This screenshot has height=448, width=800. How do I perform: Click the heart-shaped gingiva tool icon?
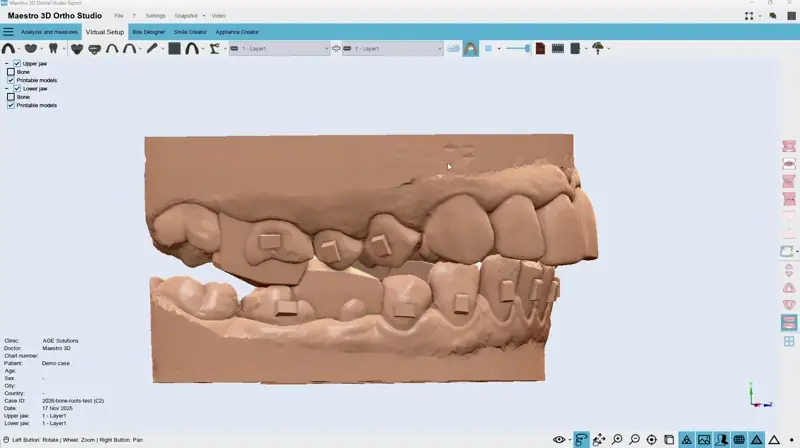point(77,49)
